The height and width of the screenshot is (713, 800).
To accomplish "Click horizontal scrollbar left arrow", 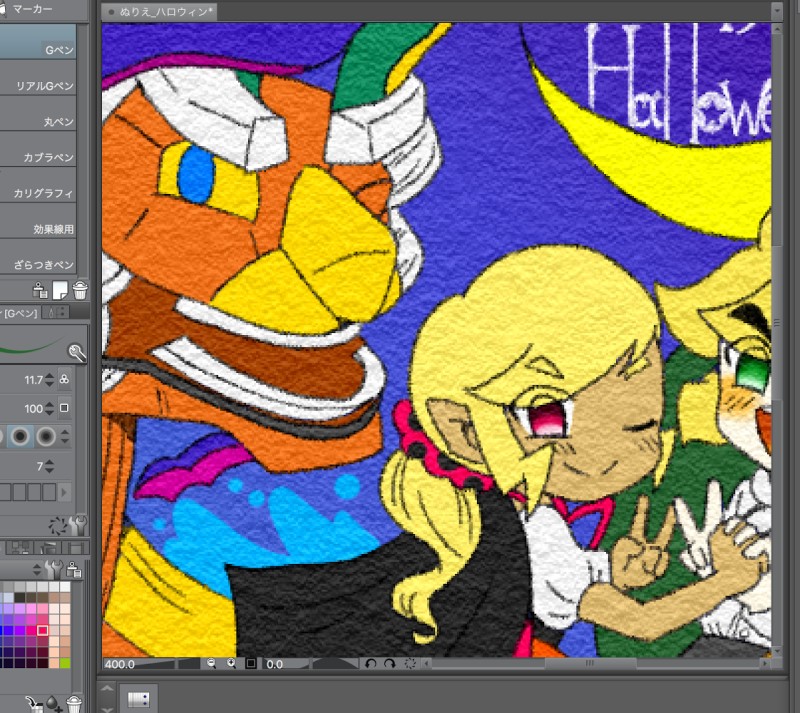I will (x=428, y=663).
